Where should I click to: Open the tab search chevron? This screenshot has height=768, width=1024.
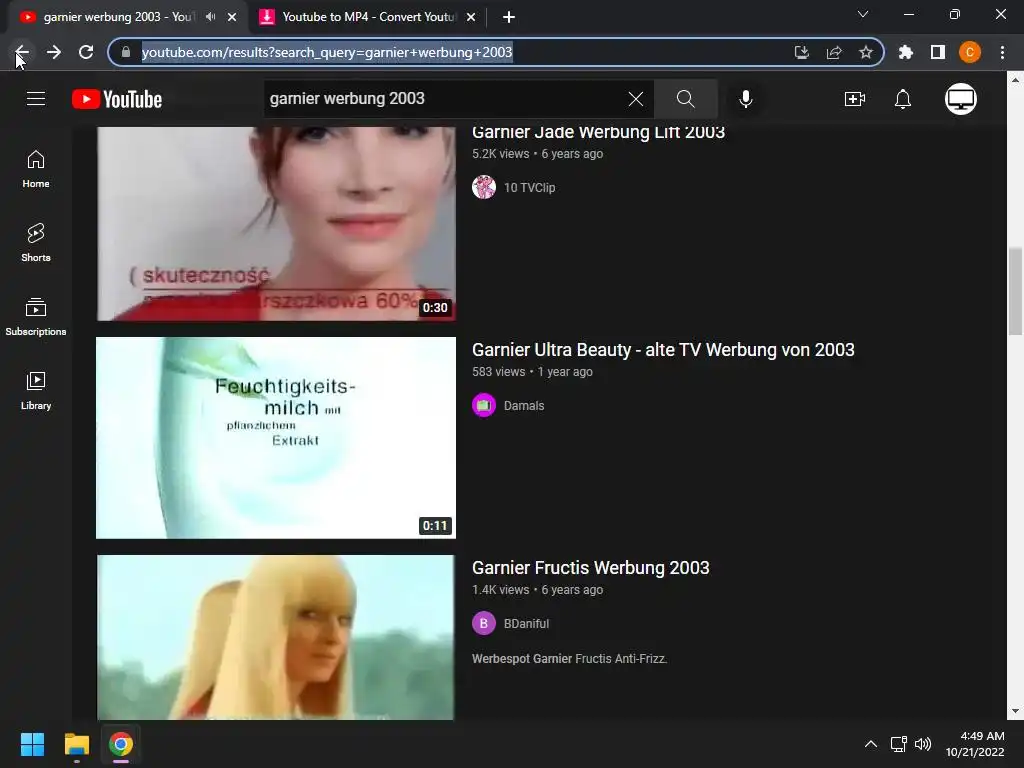pyautogui.click(x=863, y=14)
